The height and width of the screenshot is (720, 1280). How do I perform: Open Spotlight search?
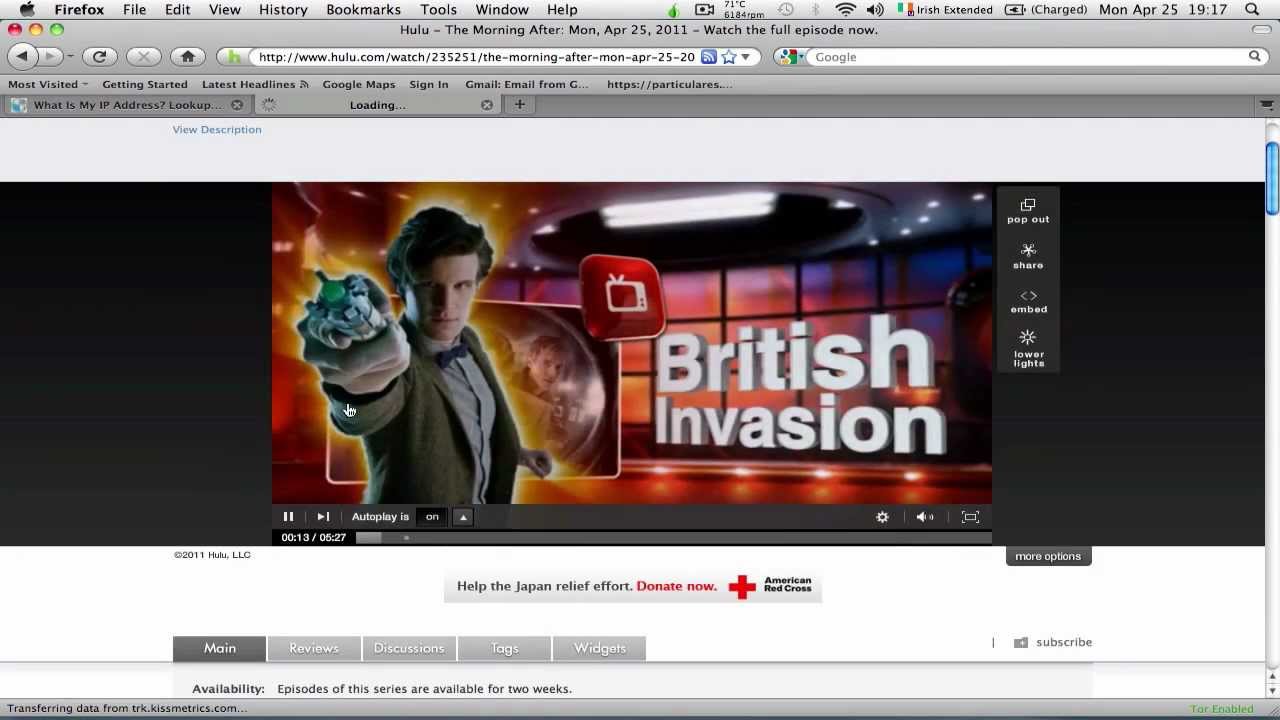tap(1252, 10)
